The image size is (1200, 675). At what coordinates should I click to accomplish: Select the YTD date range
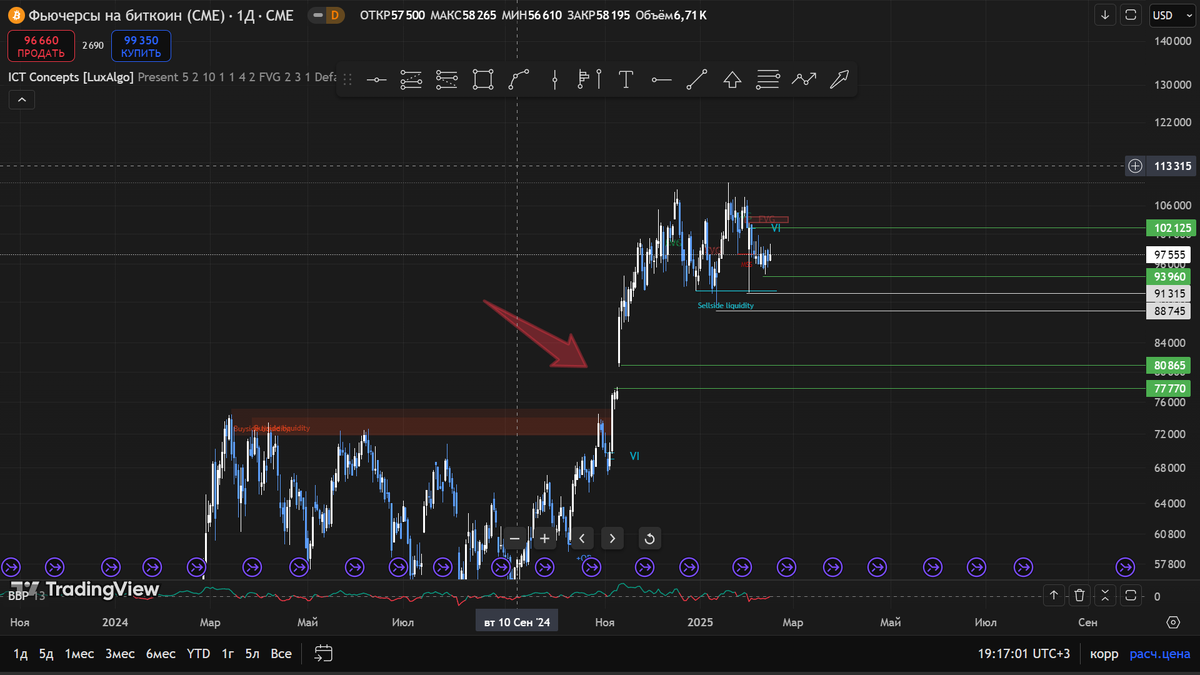tap(199, 654)
